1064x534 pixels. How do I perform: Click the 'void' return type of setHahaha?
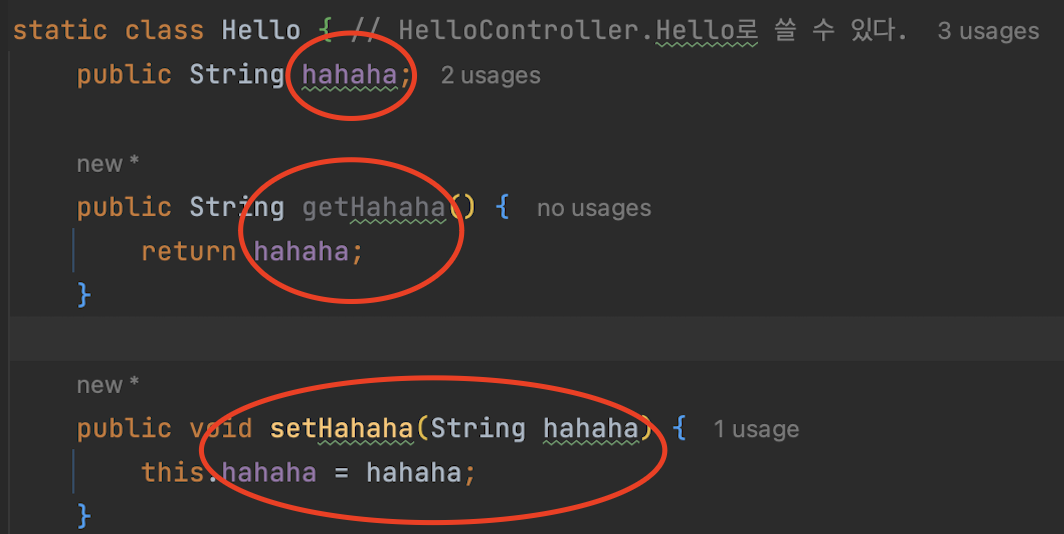pos(221,428)
